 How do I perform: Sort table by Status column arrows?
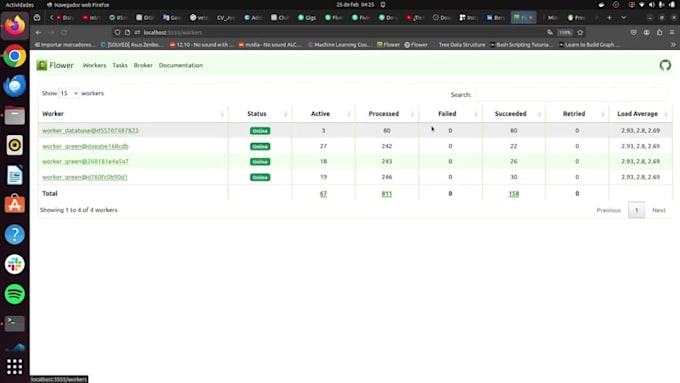pos(285,114)
